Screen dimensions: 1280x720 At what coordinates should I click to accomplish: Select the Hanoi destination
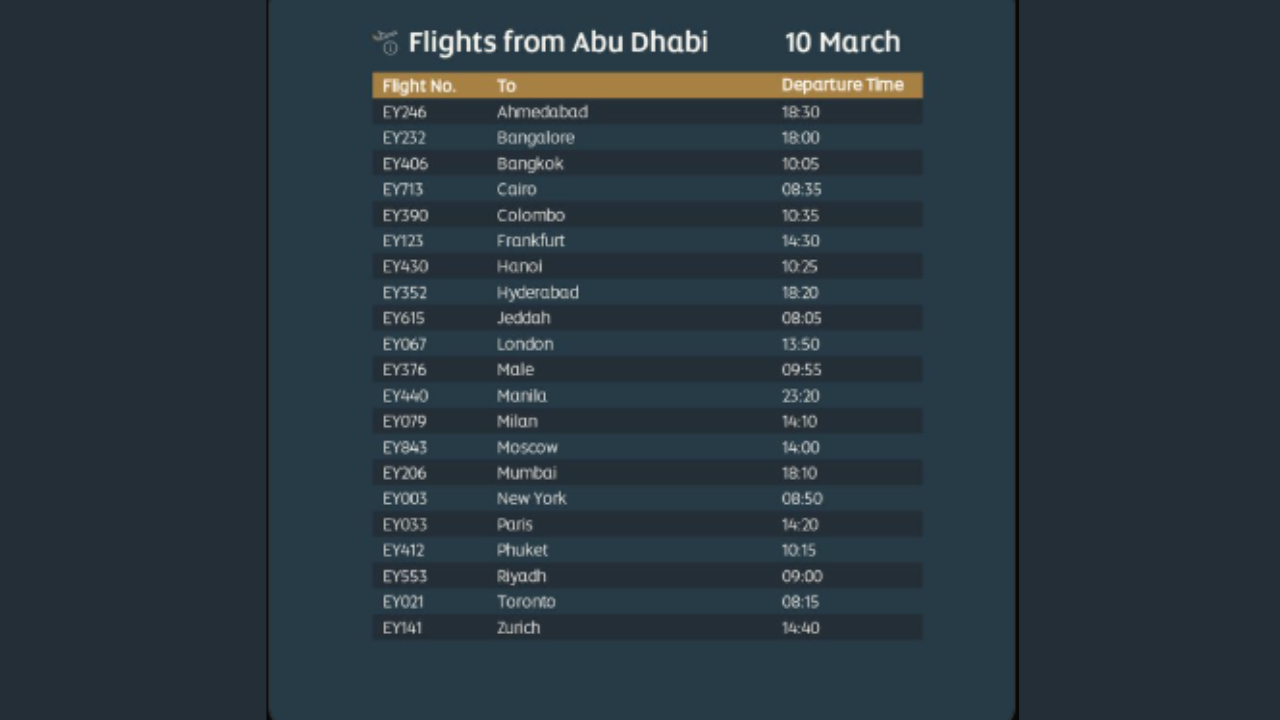click(519, 267)
